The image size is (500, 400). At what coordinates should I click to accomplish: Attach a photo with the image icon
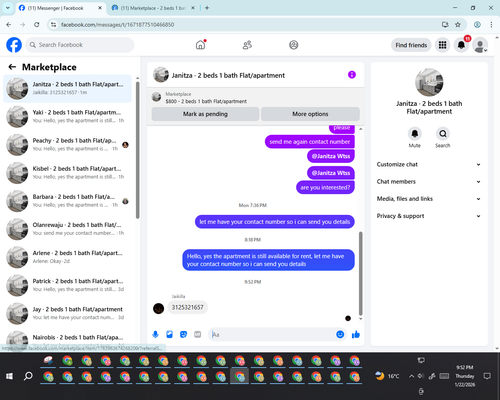click(170, 334)
